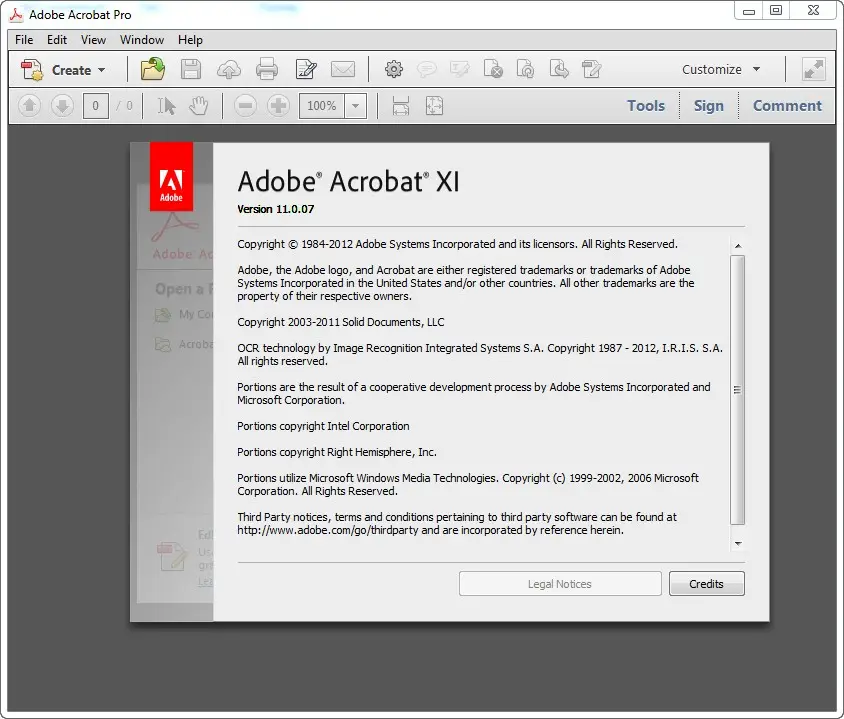Click the cloud upload icon
This screenshot has width=844, height=719.
229,70
